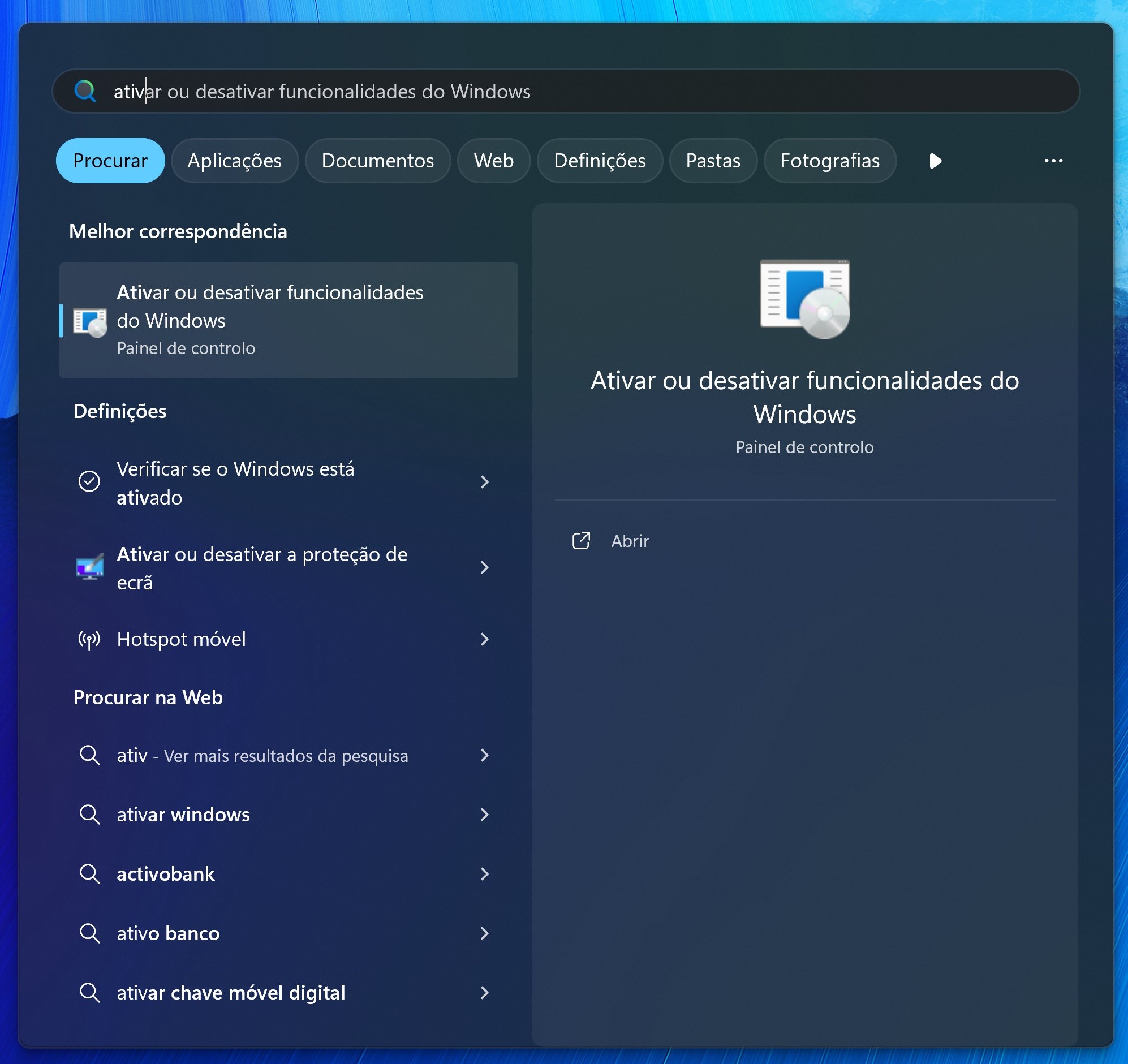The height and width of the screenshot is (1064, 1128).
Task: Click the large Windows features icon in preview
Action: [804, 299]
